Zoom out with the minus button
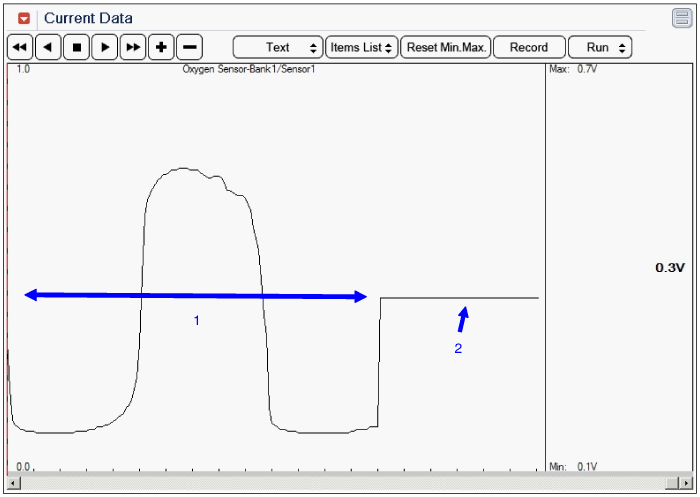700x497 pixels. click(190, 47)
